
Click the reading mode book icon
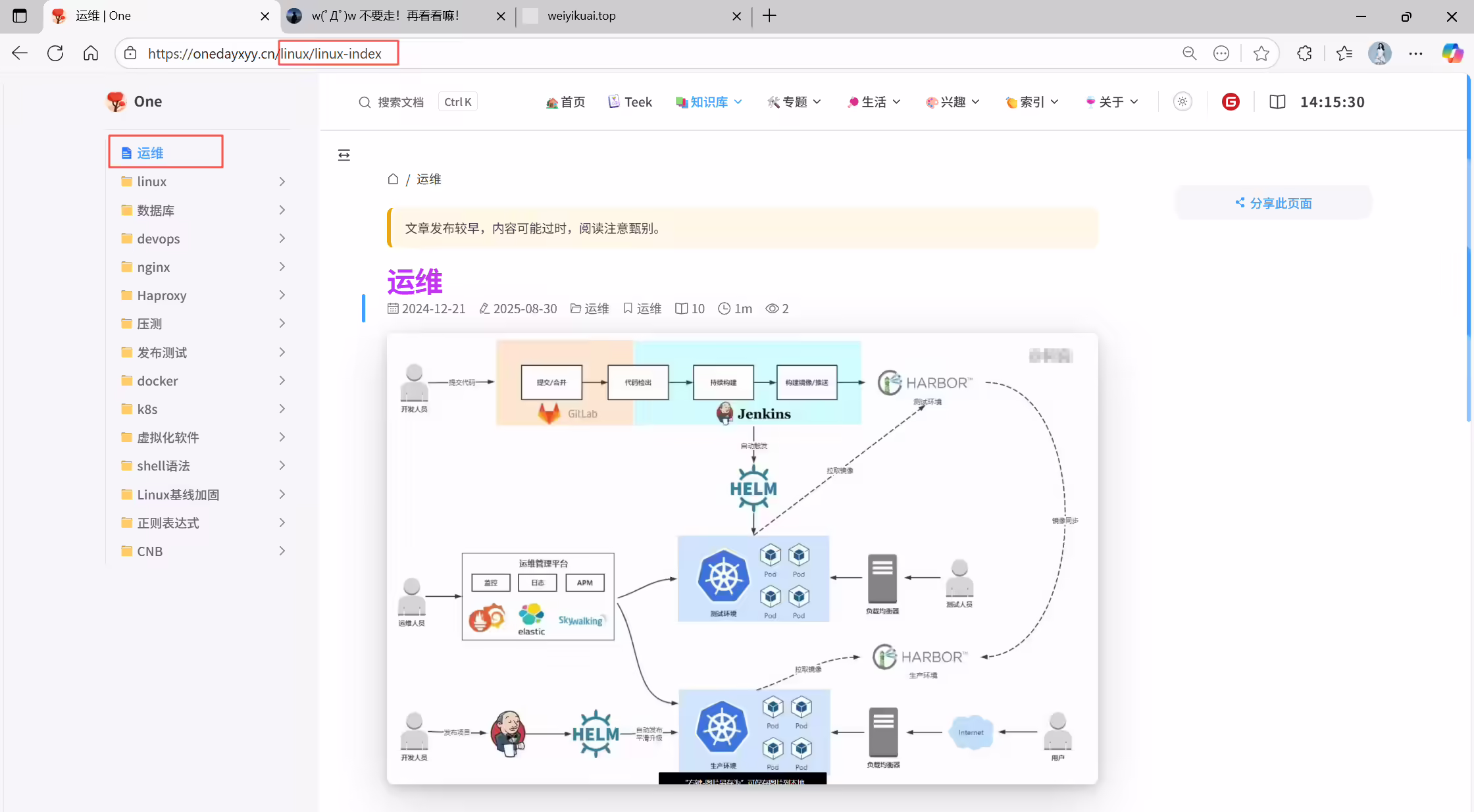[x=1277, y=102]
